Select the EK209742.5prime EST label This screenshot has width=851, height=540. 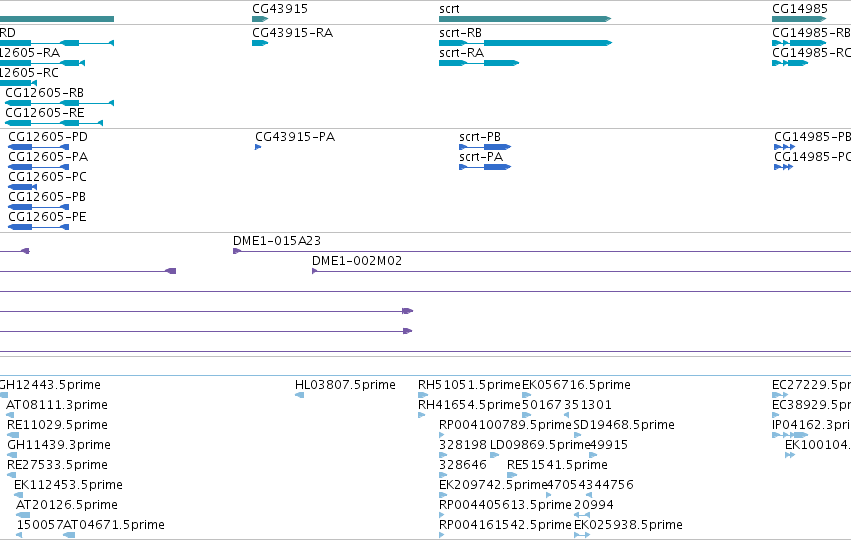[x=493, y=485]
